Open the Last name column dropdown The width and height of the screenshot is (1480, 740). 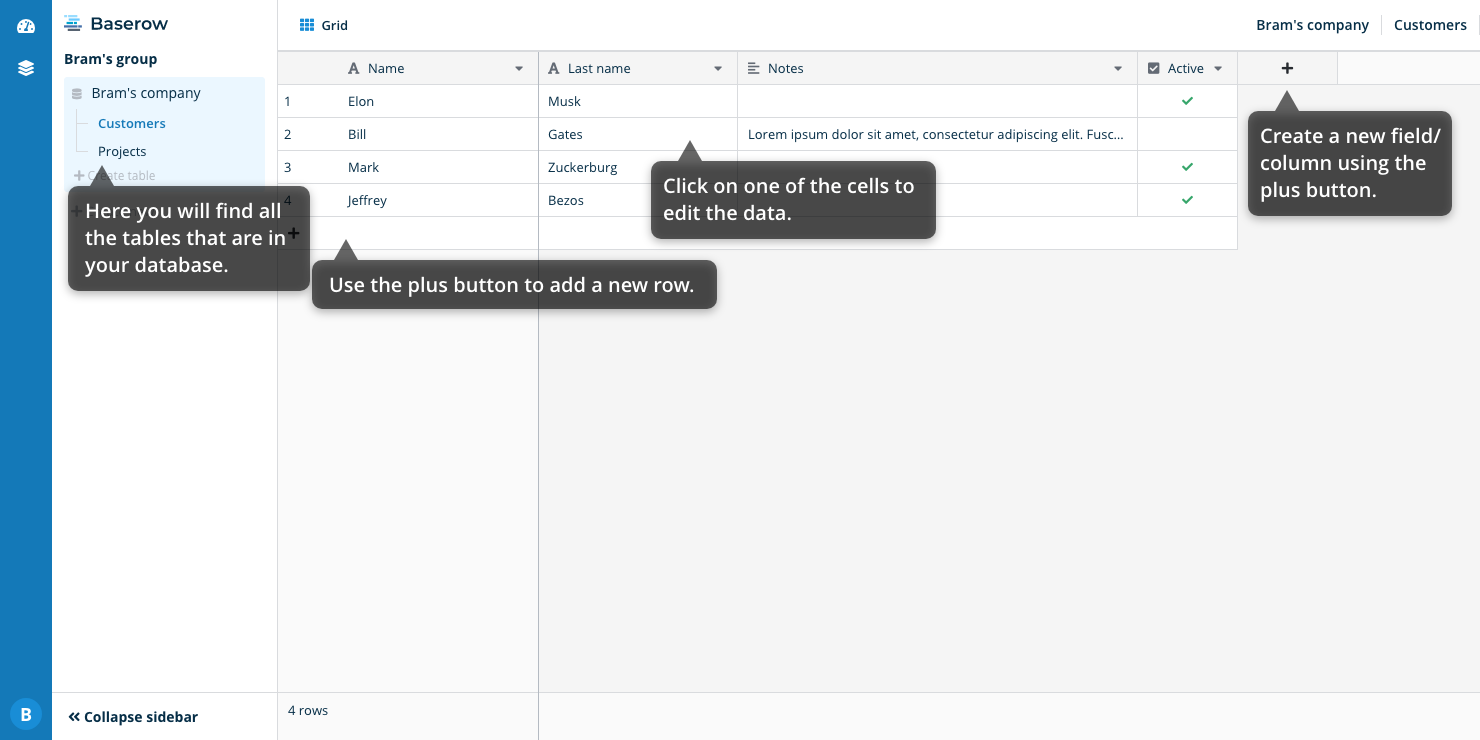click(718, 69)
